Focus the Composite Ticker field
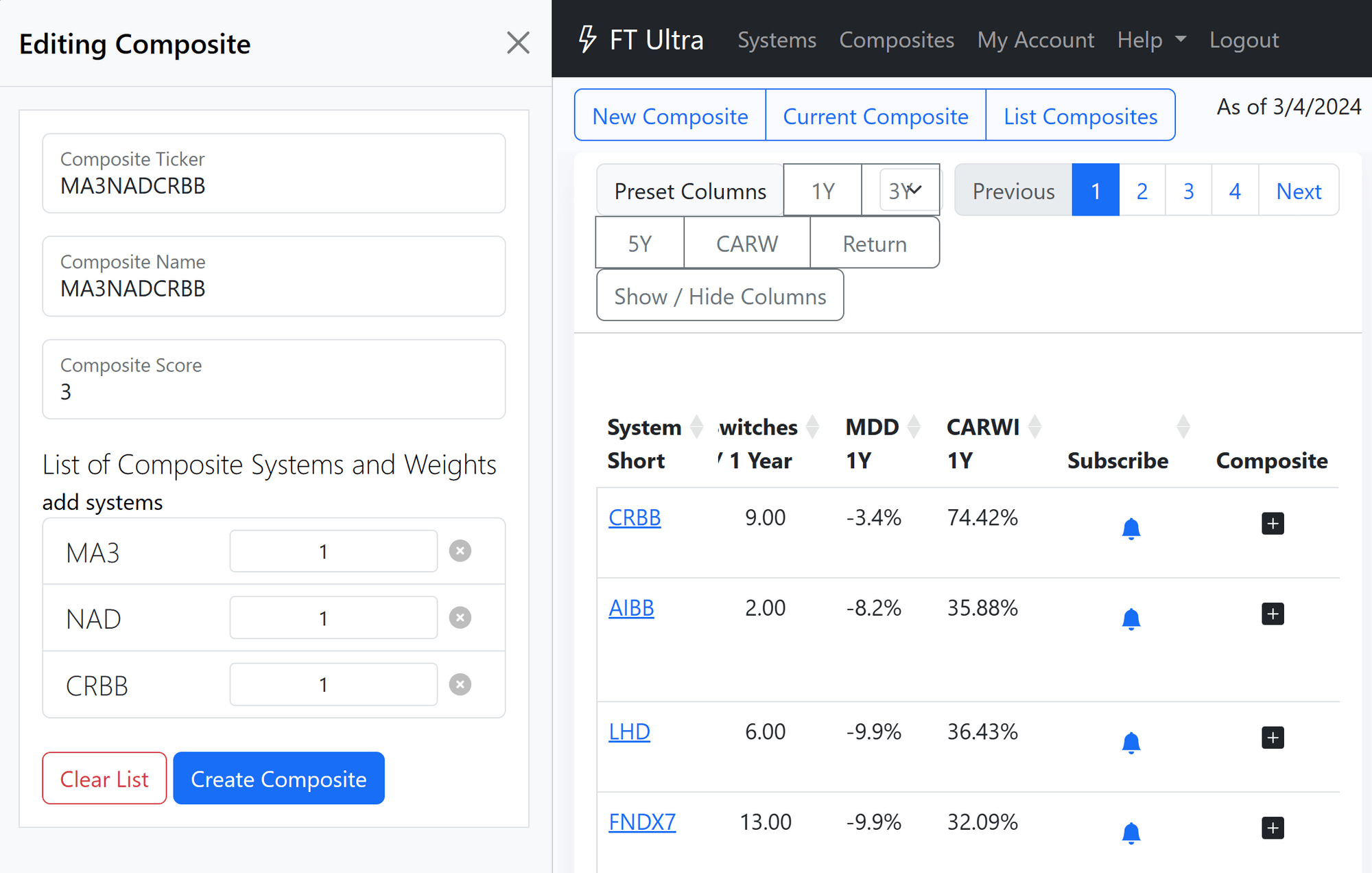Screen dimensions: 1372x873 tap(274, 173)
